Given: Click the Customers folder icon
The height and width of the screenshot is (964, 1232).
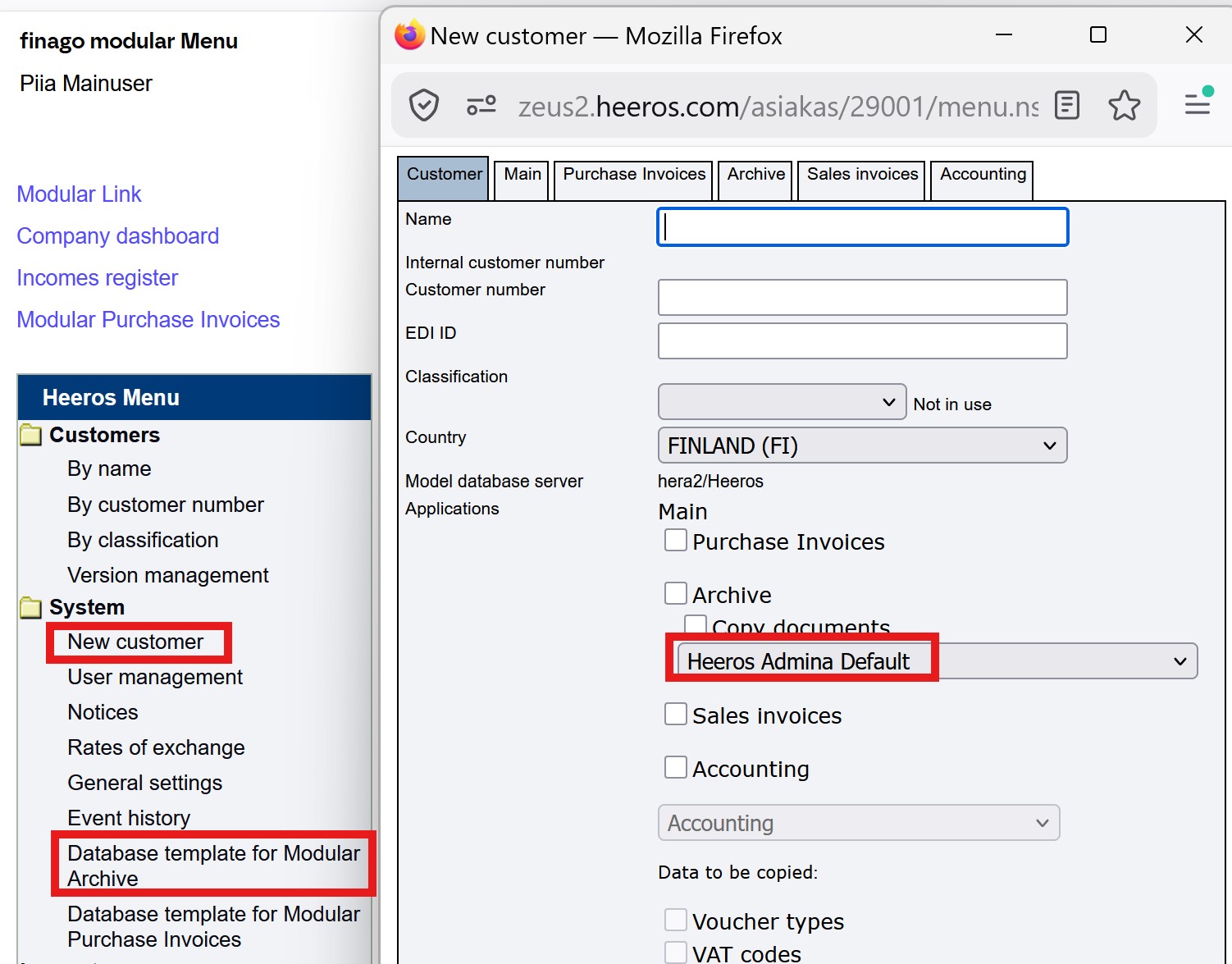Looking at the screenshot, I should tap(31, 435).
